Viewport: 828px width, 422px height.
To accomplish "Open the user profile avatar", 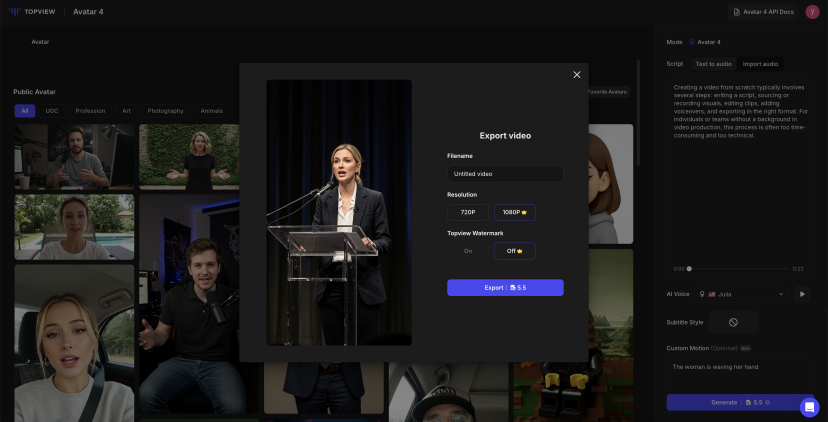I will (812, 12).
